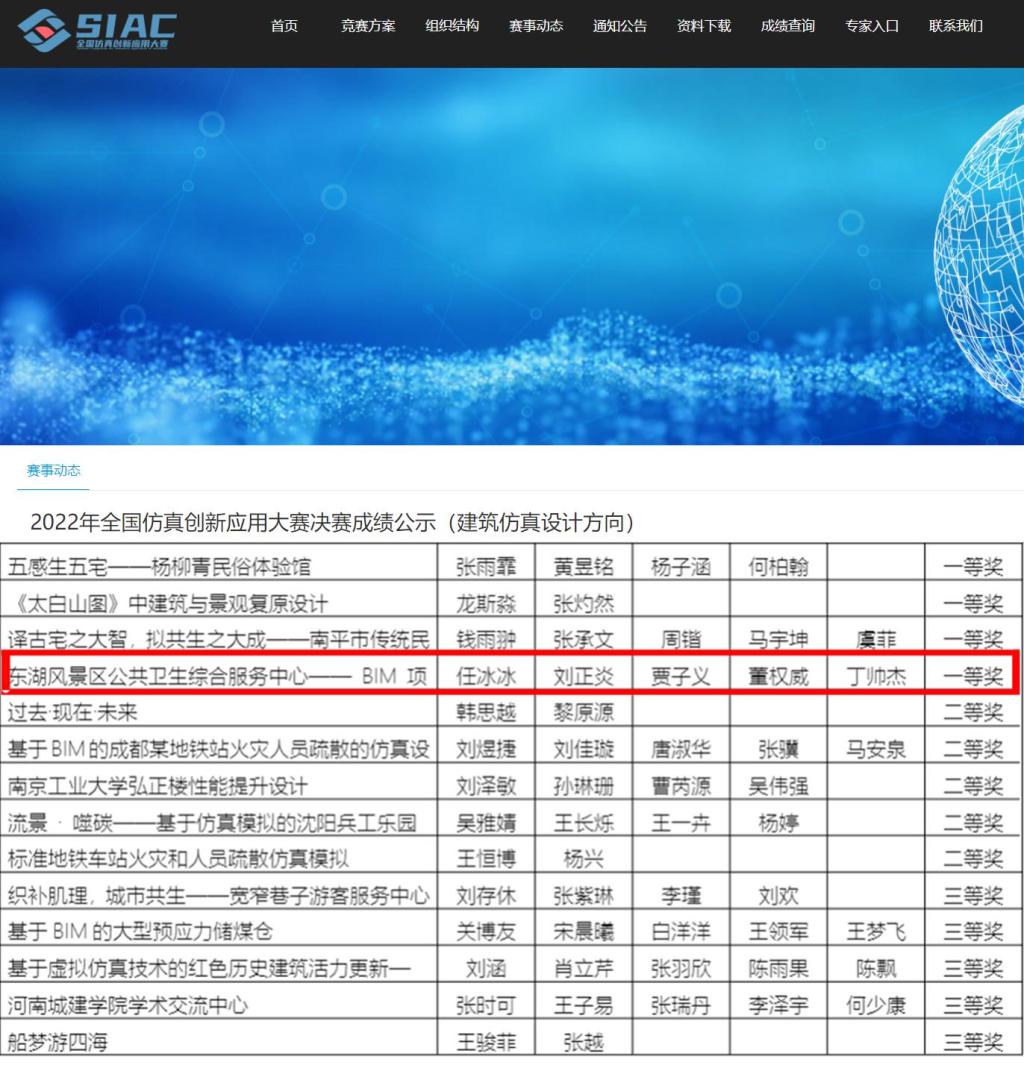The width and height of the screenshot is (1024, 1074).
Task: Select the highlighted 东湖风景区 project cell
Action: coord(218,676)
